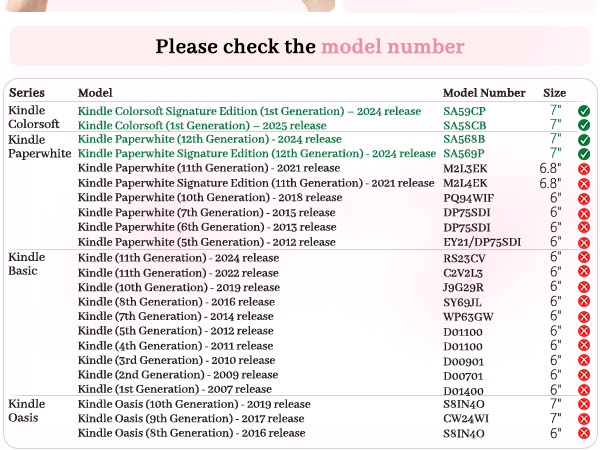The image size is (600, 450).
Task: Click the Series column header
Action: 27,93
